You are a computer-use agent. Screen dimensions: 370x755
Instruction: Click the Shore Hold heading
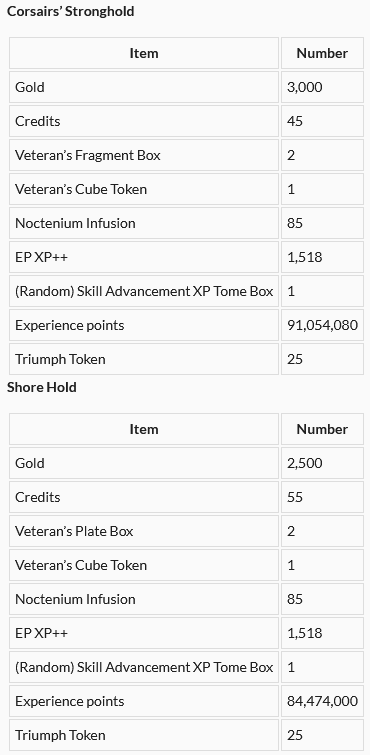click(41, 388)
